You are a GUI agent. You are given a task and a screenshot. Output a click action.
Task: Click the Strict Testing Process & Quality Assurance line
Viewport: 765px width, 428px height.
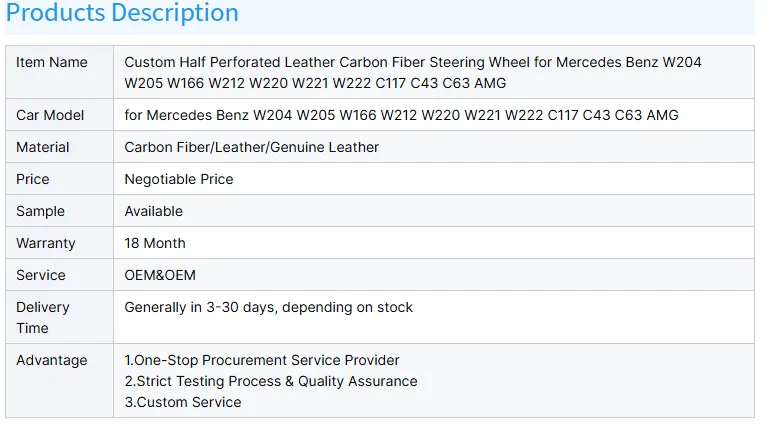click(x=271, y=381)
